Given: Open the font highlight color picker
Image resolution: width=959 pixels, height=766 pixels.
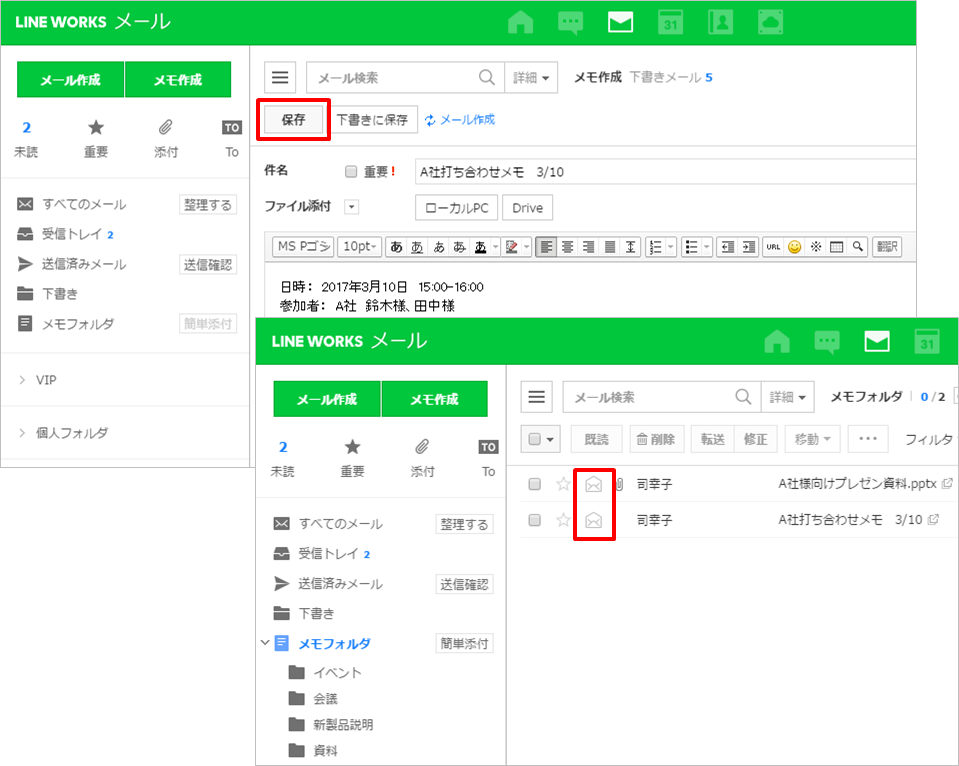Looking at the screenshot, I should pyautogui.click(x=514, y=247).
